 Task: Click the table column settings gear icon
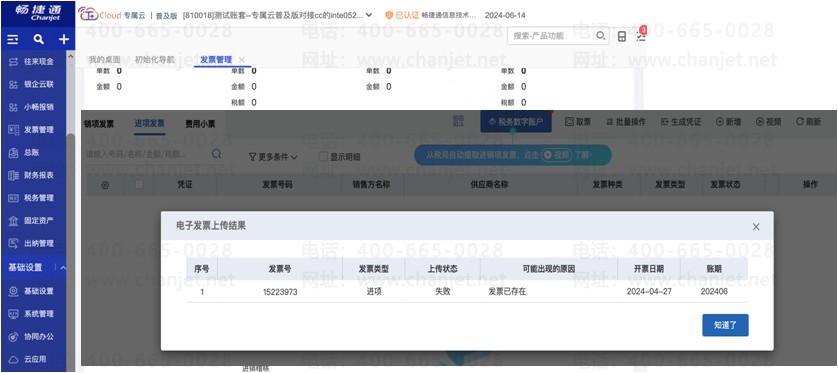click(105, 185)
